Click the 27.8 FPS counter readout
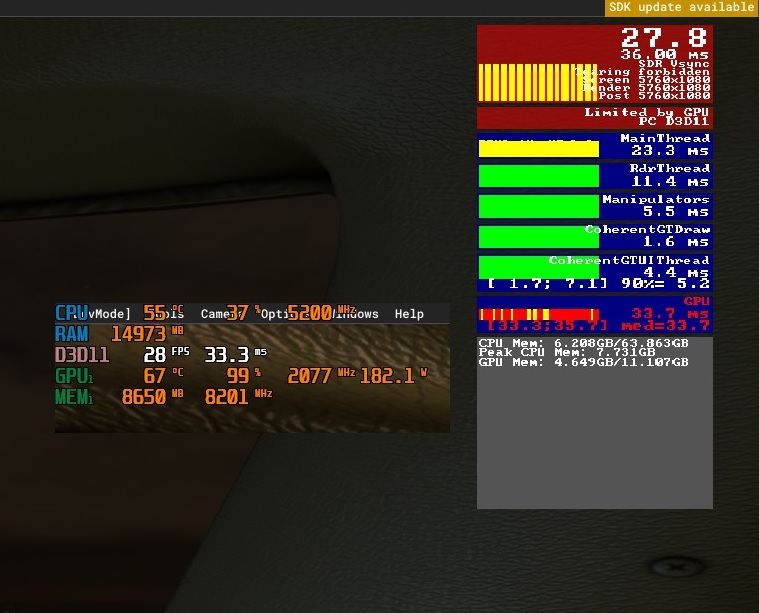 [x=664, y=38]
